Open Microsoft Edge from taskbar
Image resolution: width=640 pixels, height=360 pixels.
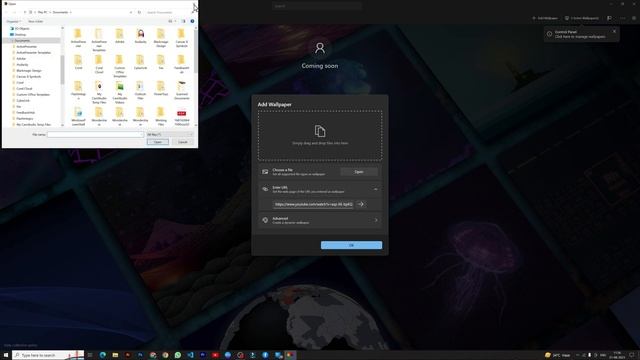click(x=102, y=355)
